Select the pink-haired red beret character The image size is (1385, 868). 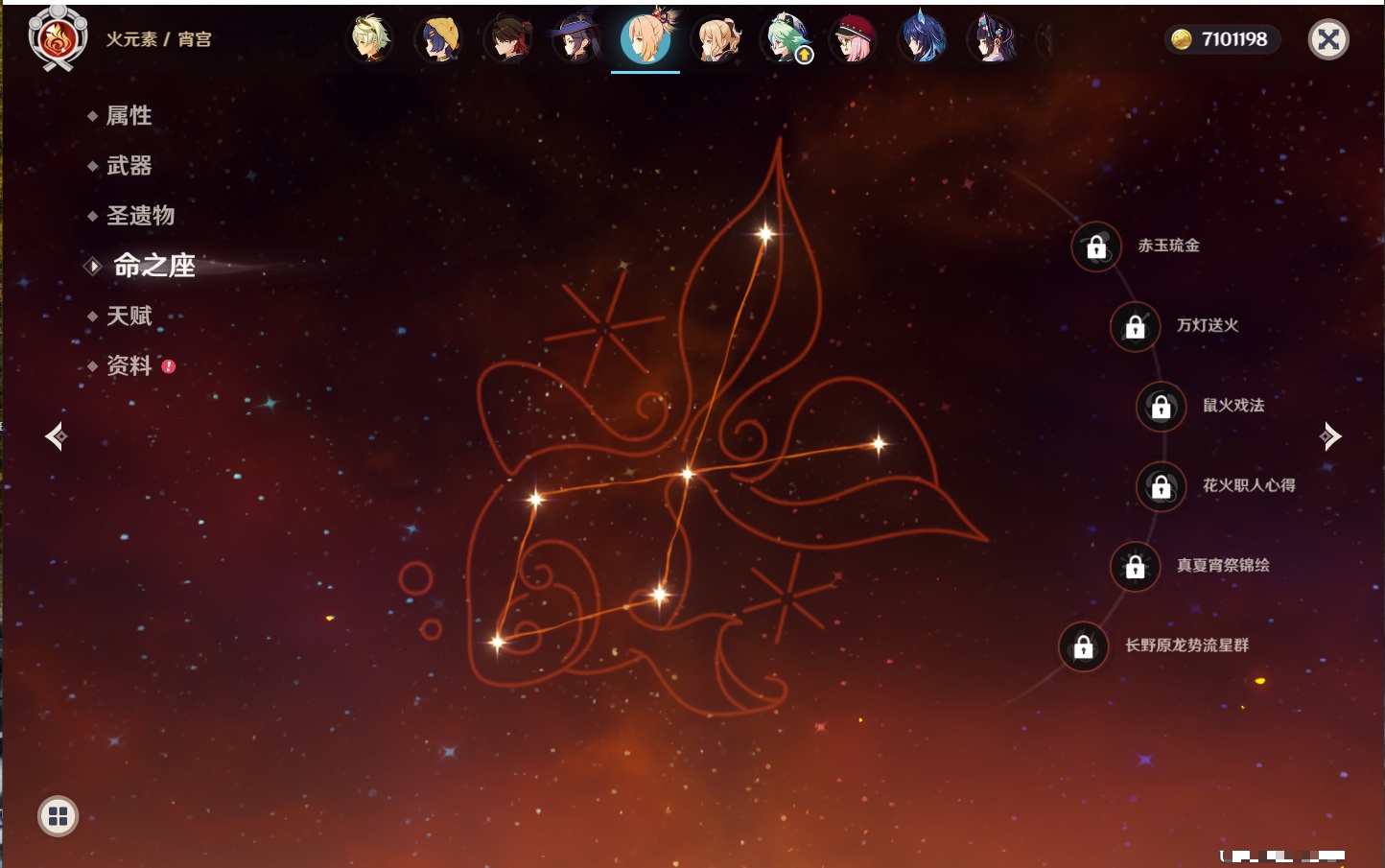click(854, 39)
